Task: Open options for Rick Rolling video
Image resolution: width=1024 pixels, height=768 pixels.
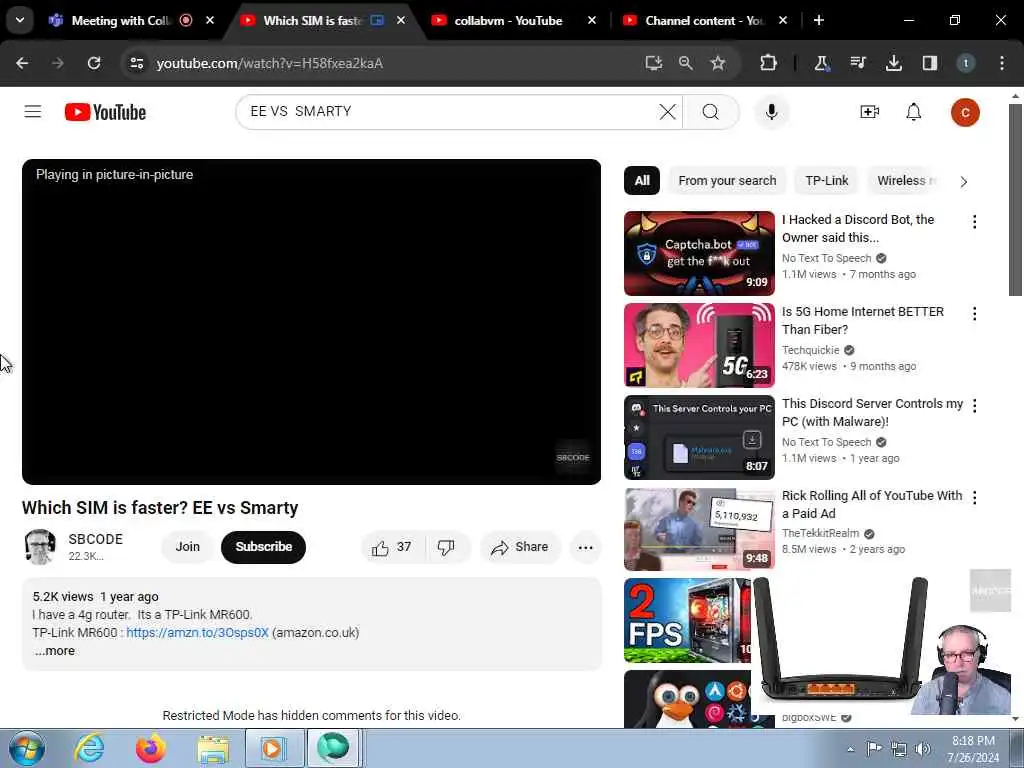Action: click(x=974, y=498)
